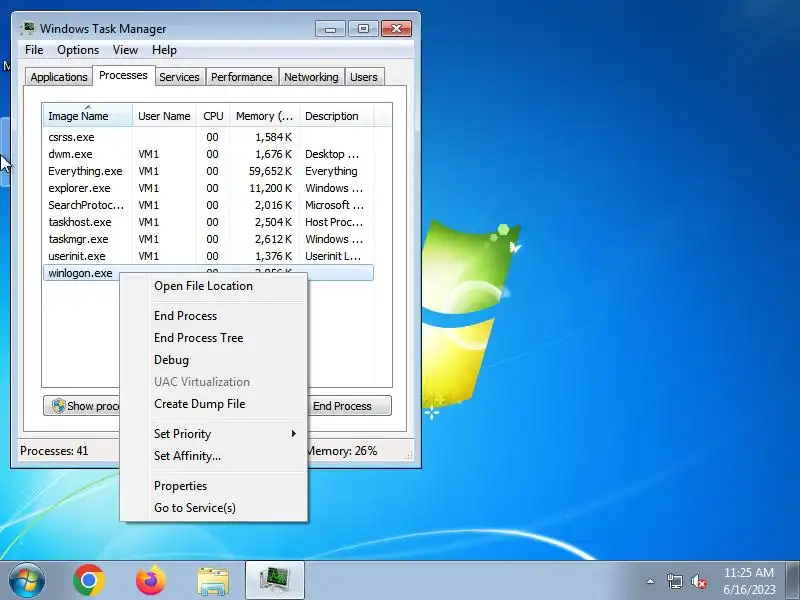Switch to the Services tab
The height and width of the screenshot is (600, 800).
coord(179,77)
